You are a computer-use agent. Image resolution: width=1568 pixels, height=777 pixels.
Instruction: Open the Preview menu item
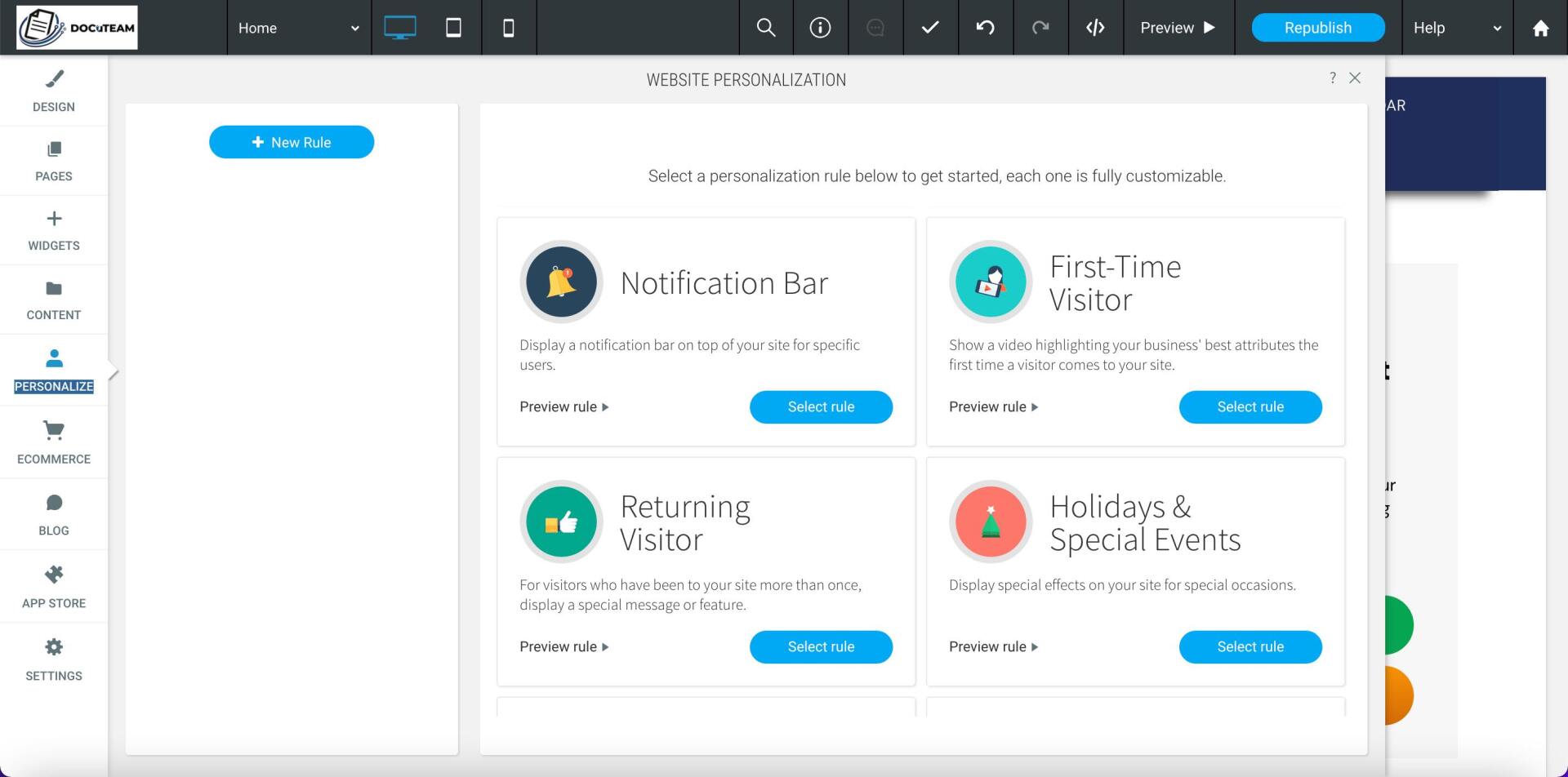tap(1176, 27)
